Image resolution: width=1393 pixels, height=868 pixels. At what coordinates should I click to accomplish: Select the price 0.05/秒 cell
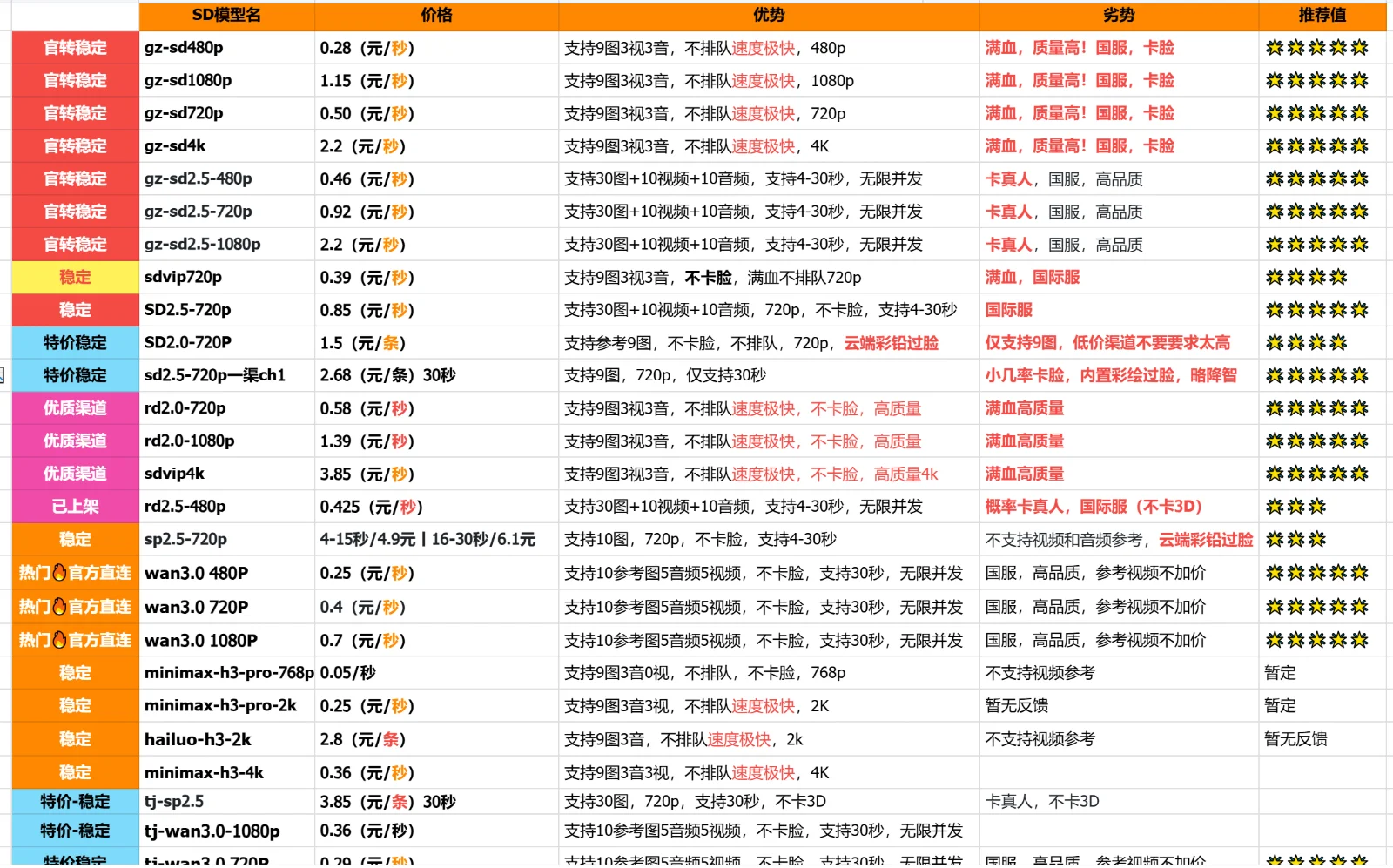[436, 673]
